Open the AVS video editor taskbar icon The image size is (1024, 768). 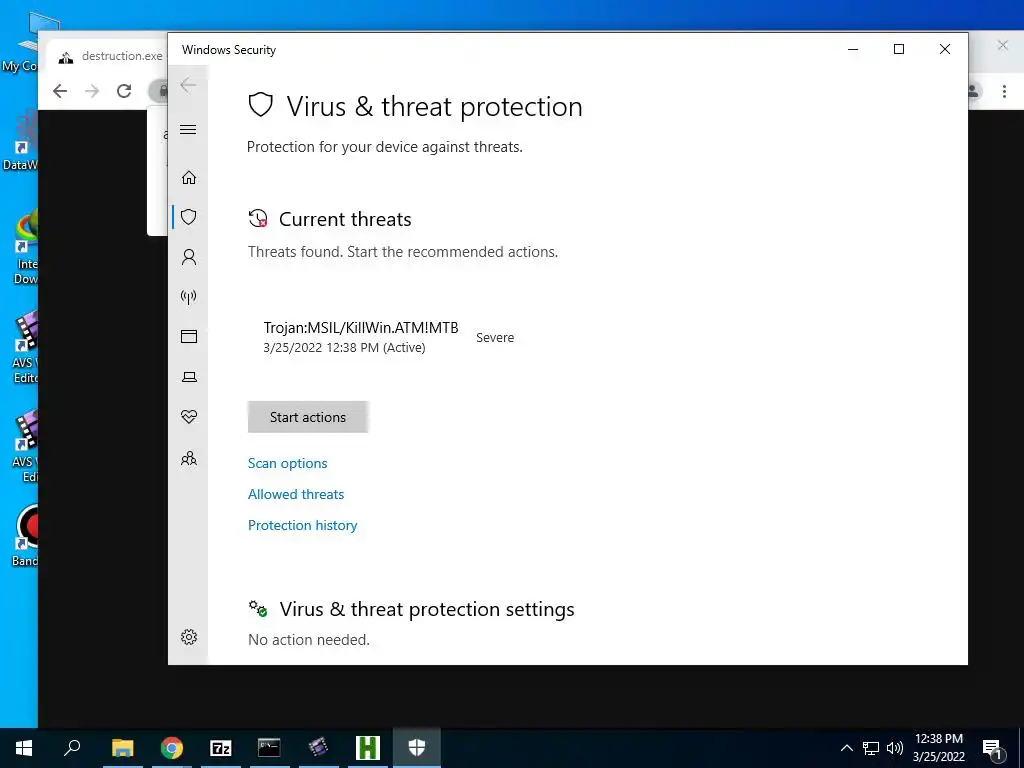pos(319,748)
